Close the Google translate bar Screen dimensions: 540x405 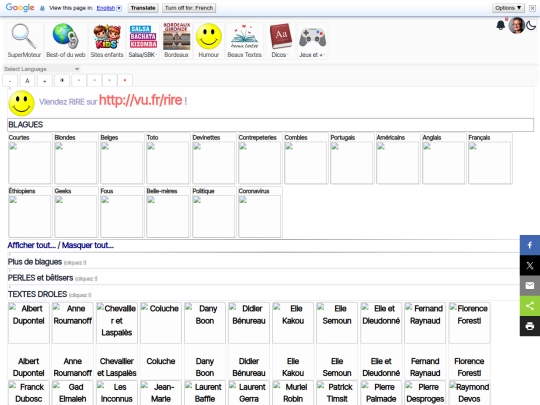click(532, 8)
